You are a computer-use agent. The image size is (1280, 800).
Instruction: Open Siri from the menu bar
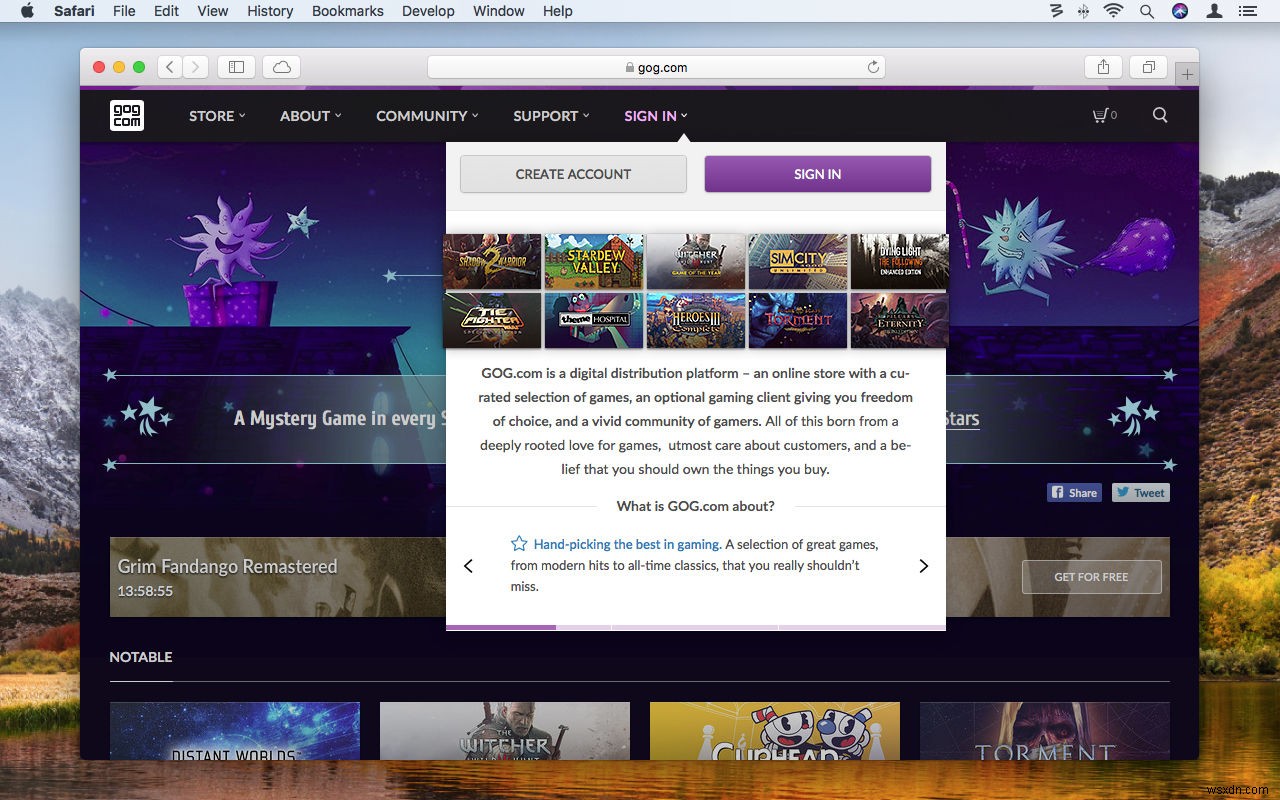tap(1180, 11)
